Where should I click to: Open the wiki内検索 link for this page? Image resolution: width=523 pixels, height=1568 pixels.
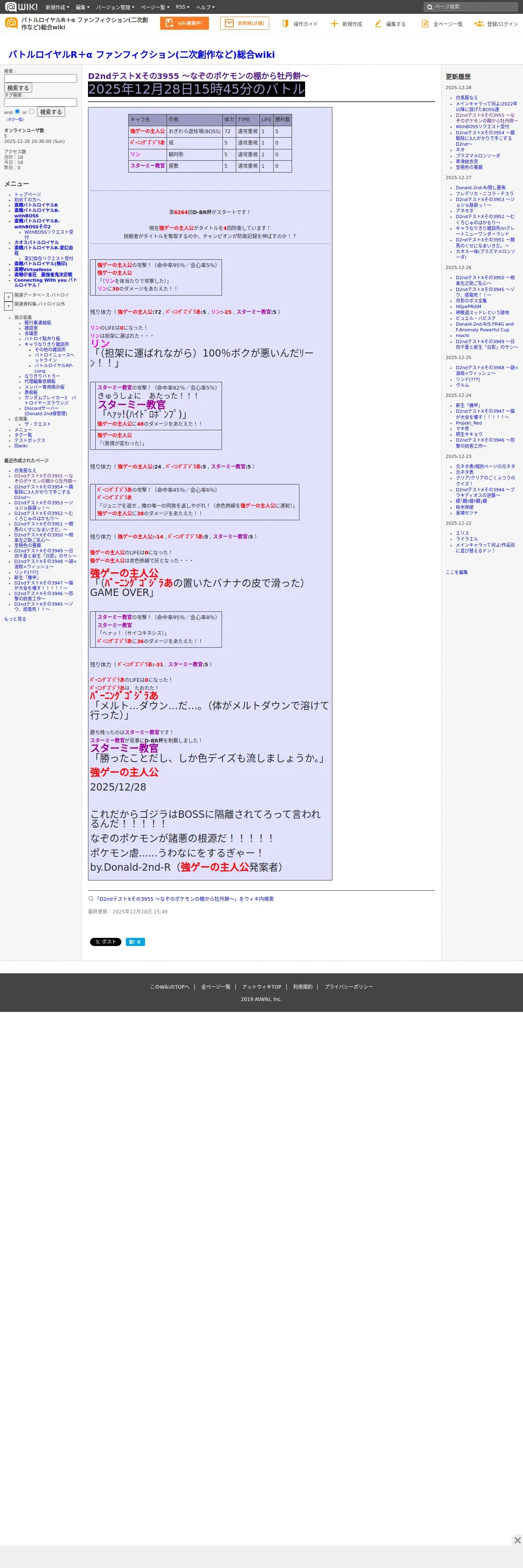tap(185, 898)
